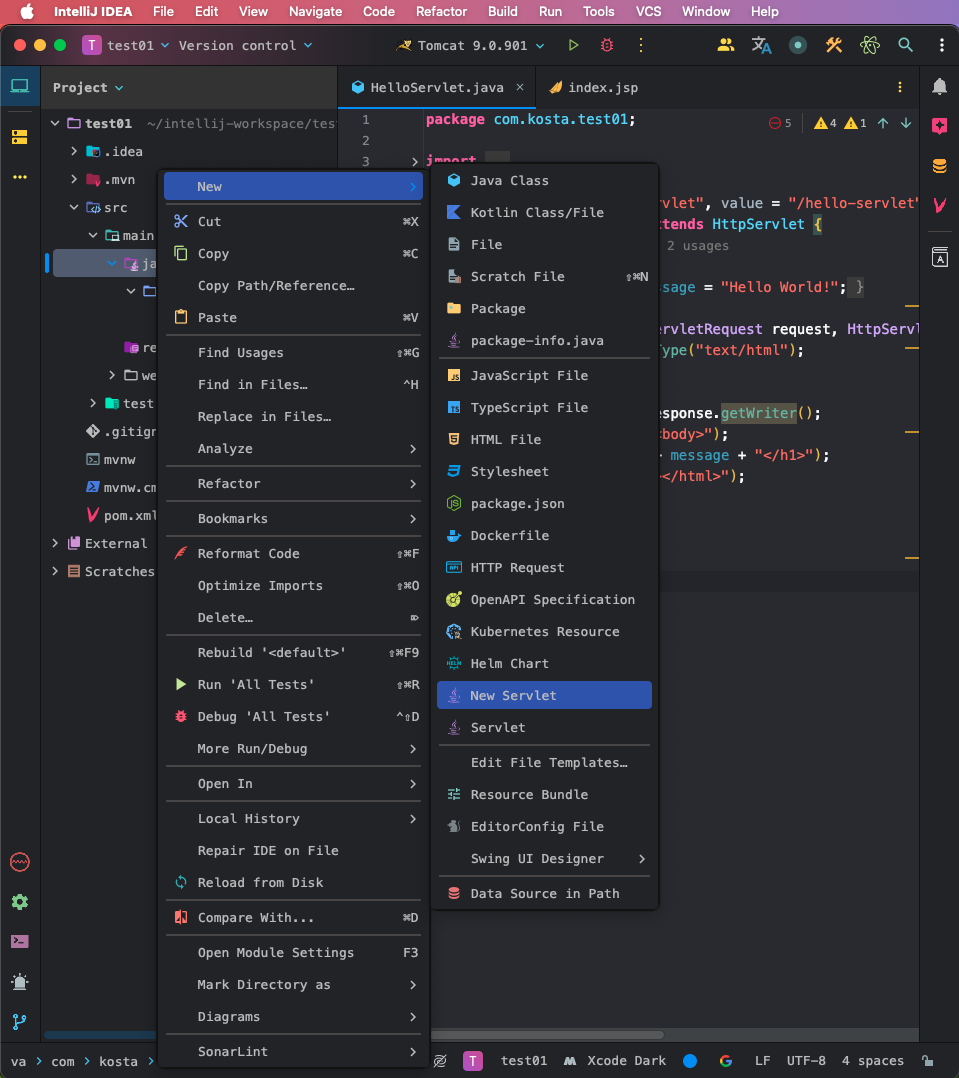Screen dimensions: 959x1078
Task: Click the editor horizontal scrollbar
Action: [547, 1034]
